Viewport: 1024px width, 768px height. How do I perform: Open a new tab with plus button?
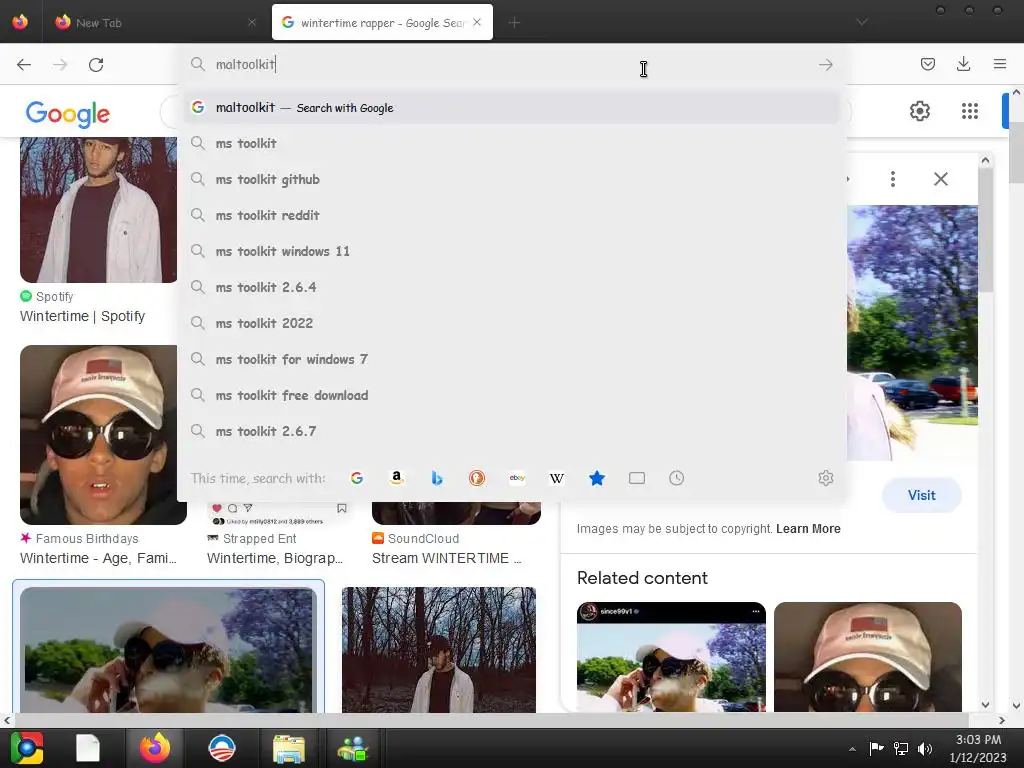515,22
